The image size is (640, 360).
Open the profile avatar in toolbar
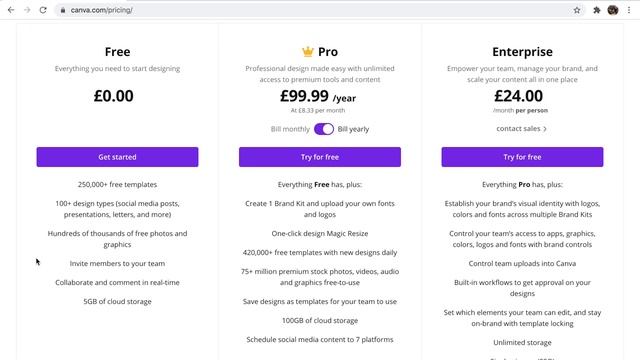point(613,10)
